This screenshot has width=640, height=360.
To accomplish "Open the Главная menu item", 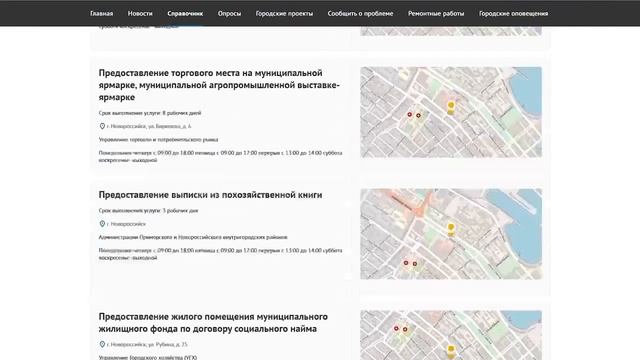I will pos(101,13).
